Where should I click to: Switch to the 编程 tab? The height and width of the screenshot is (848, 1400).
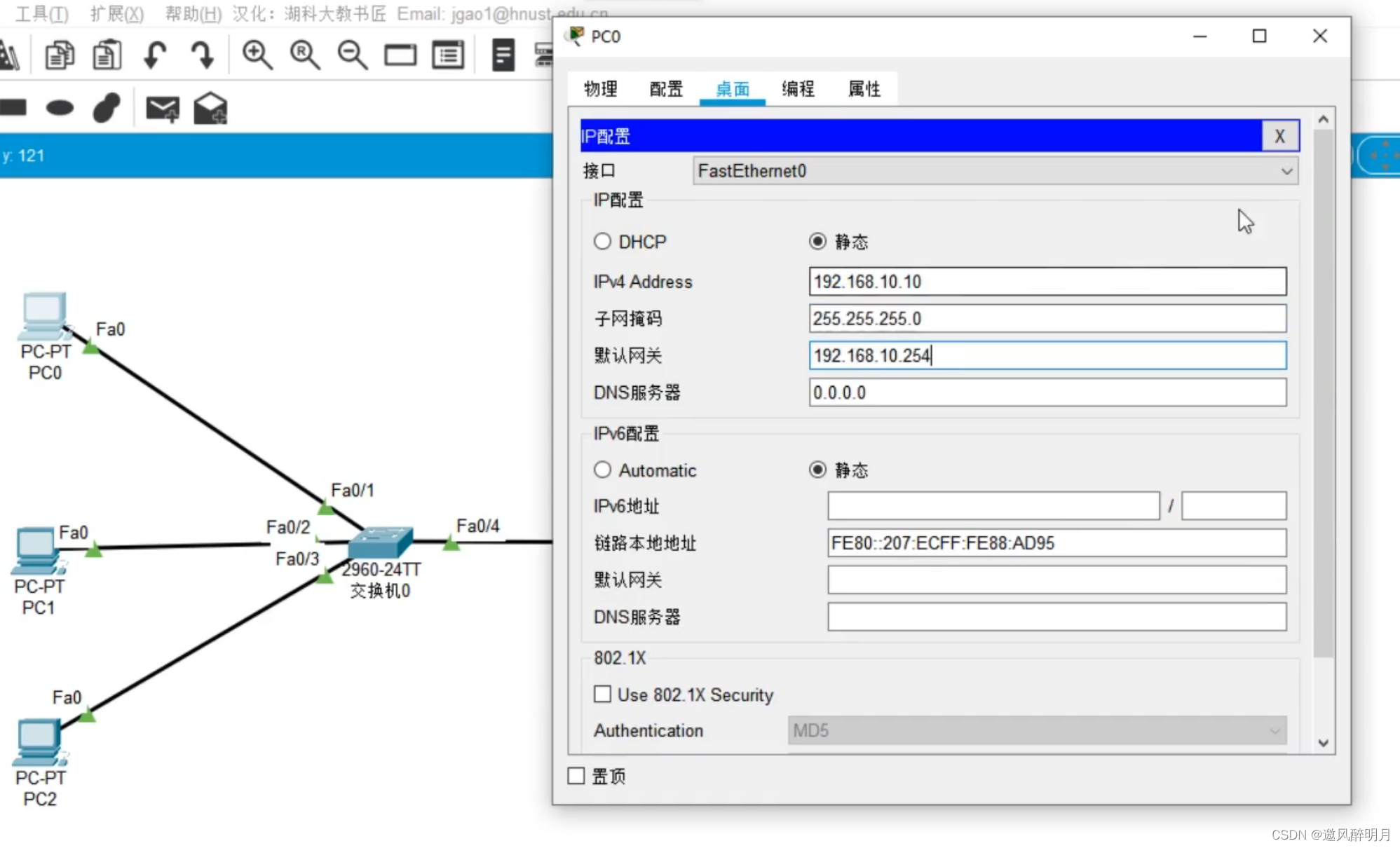pos(798,89)
